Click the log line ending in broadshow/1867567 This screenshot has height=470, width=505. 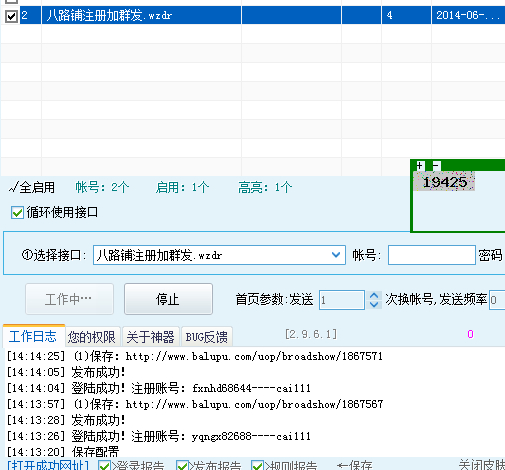pyautogui.click(x=195, y=404)
